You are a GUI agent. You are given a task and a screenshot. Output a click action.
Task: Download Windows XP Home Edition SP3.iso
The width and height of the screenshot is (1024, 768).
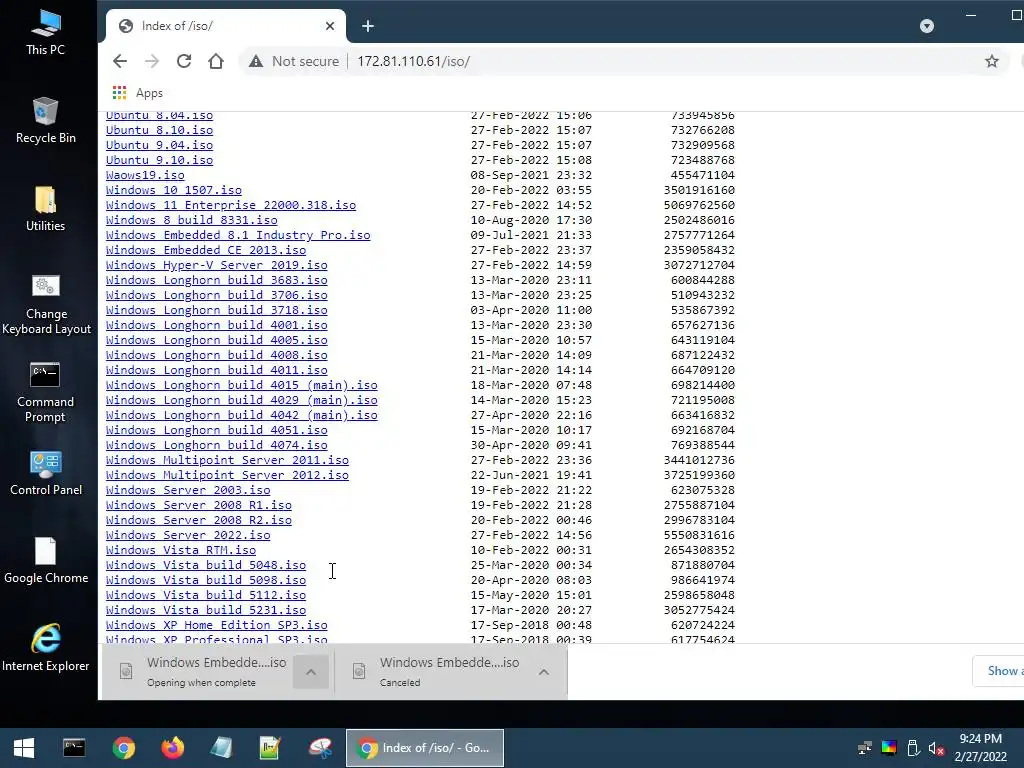(x=217, y=626)
